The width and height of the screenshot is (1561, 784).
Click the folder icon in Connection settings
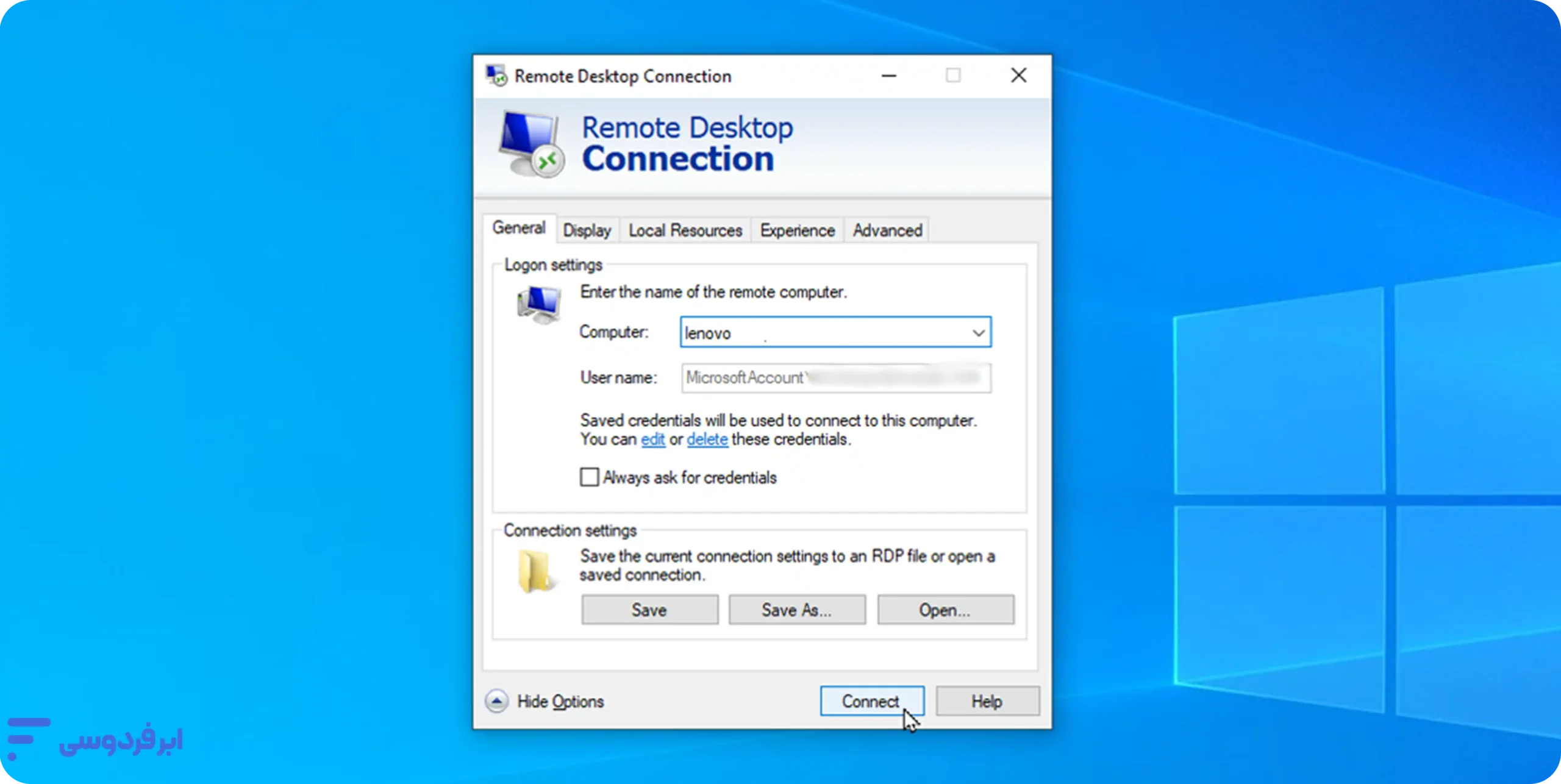tap(535, 571)
